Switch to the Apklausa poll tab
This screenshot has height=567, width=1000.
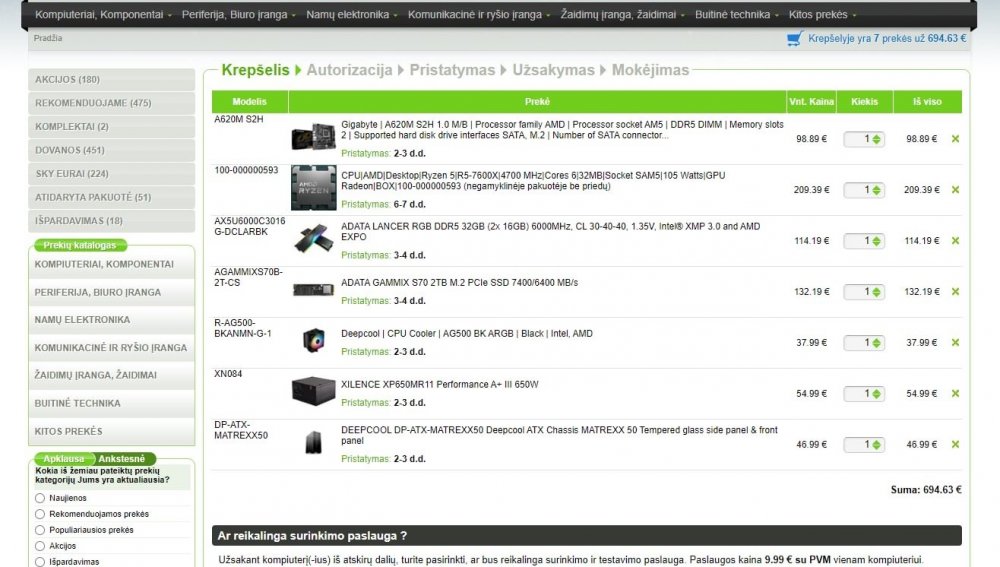click(64, 459)
